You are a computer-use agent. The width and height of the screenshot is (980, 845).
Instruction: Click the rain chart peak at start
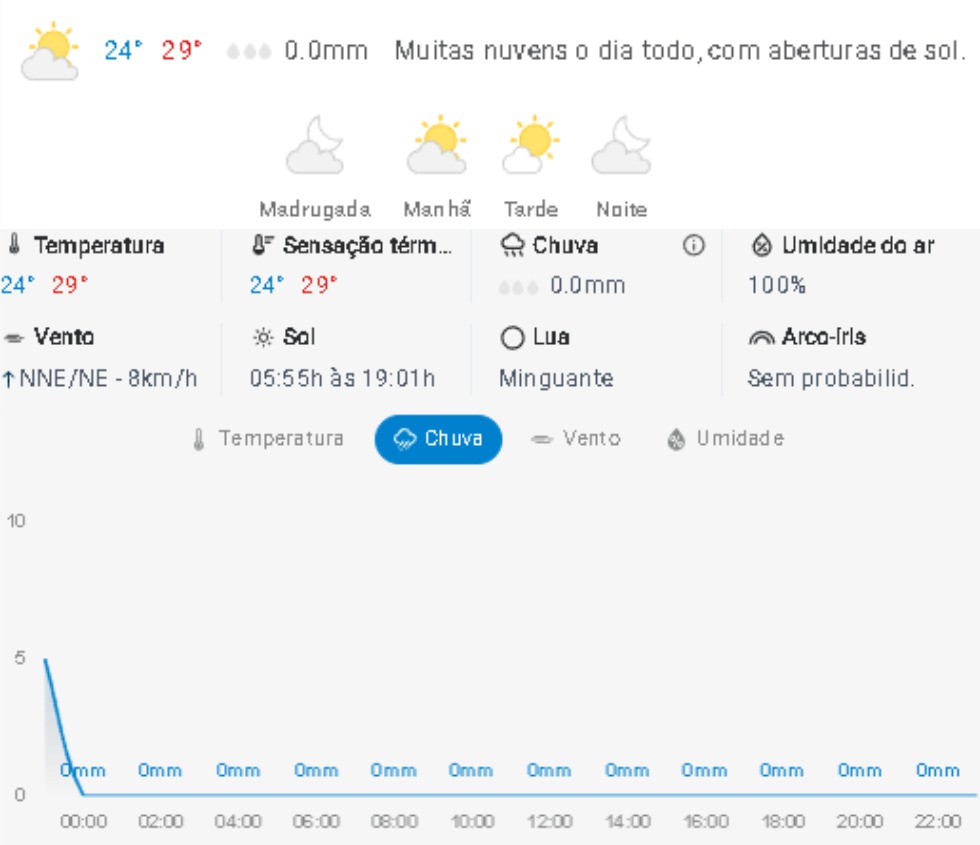point(45,659)
